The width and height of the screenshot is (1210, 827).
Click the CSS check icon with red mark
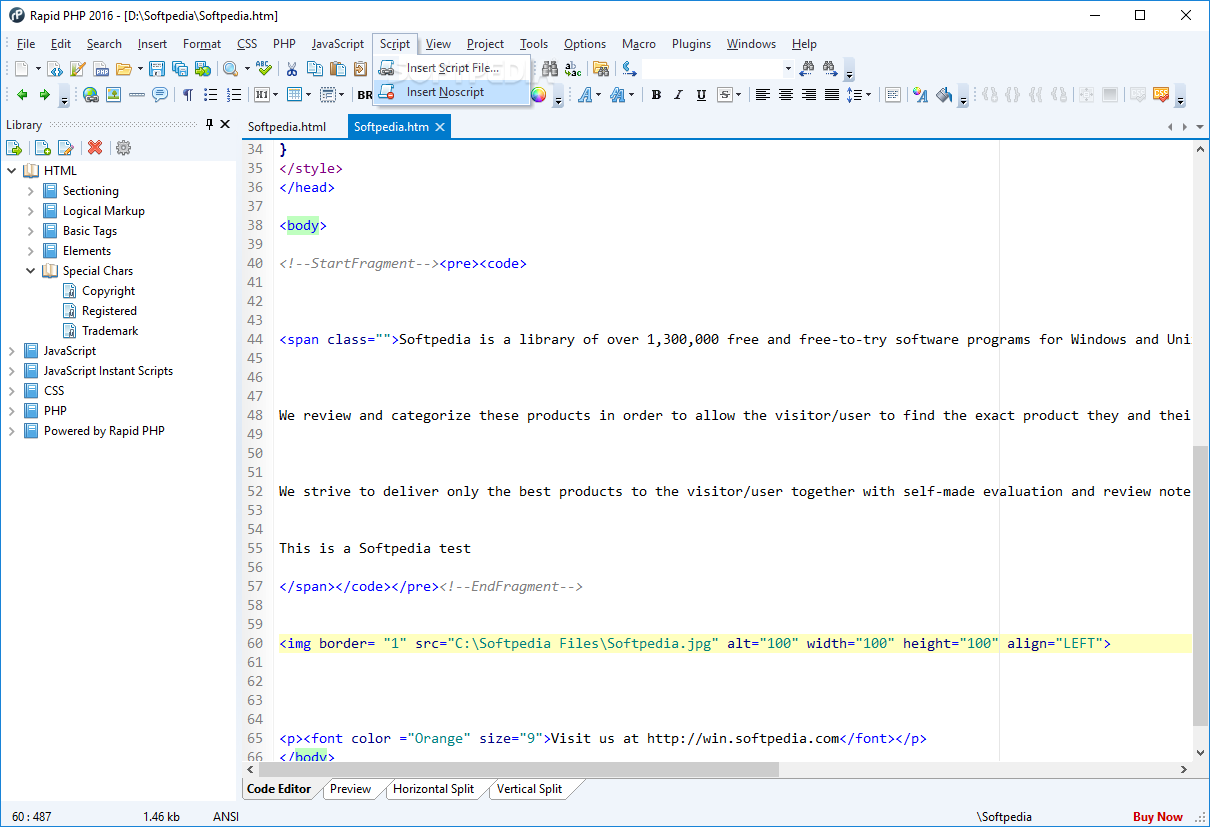pyautogui.click(x=1161, y=95)
